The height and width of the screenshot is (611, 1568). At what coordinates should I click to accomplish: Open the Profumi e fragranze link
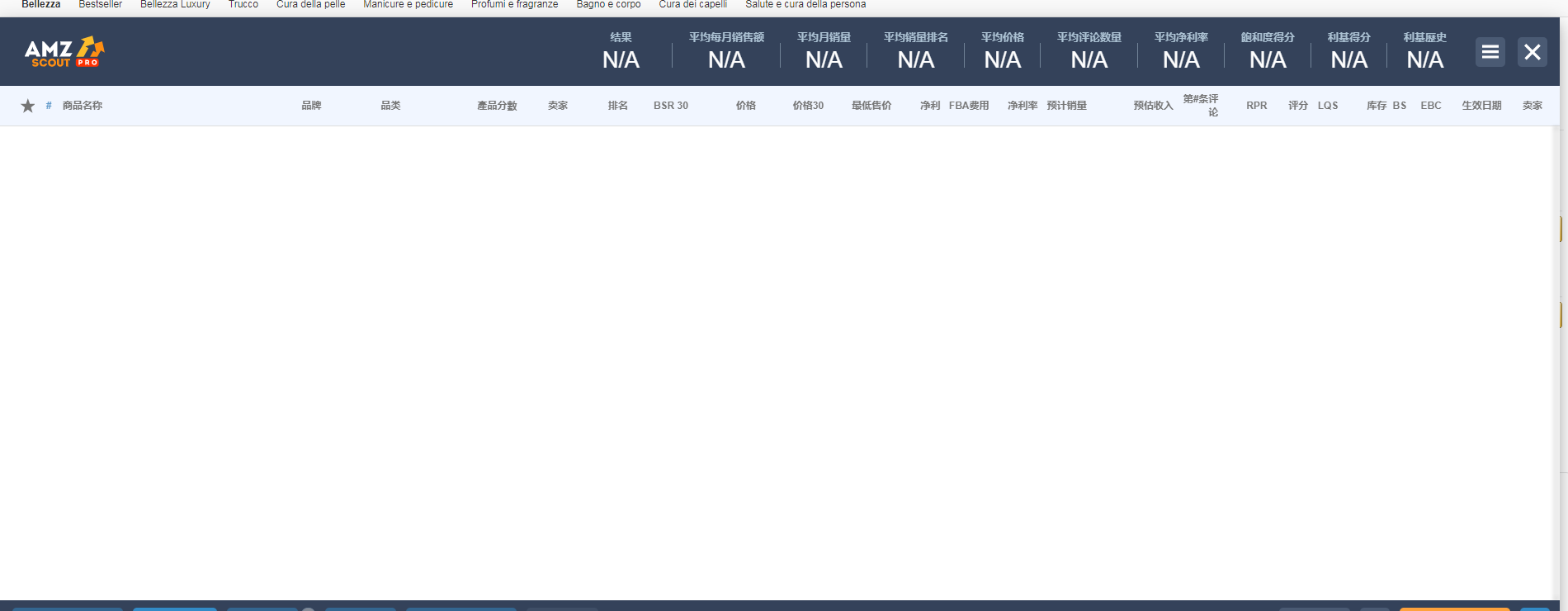click(514, 5)
